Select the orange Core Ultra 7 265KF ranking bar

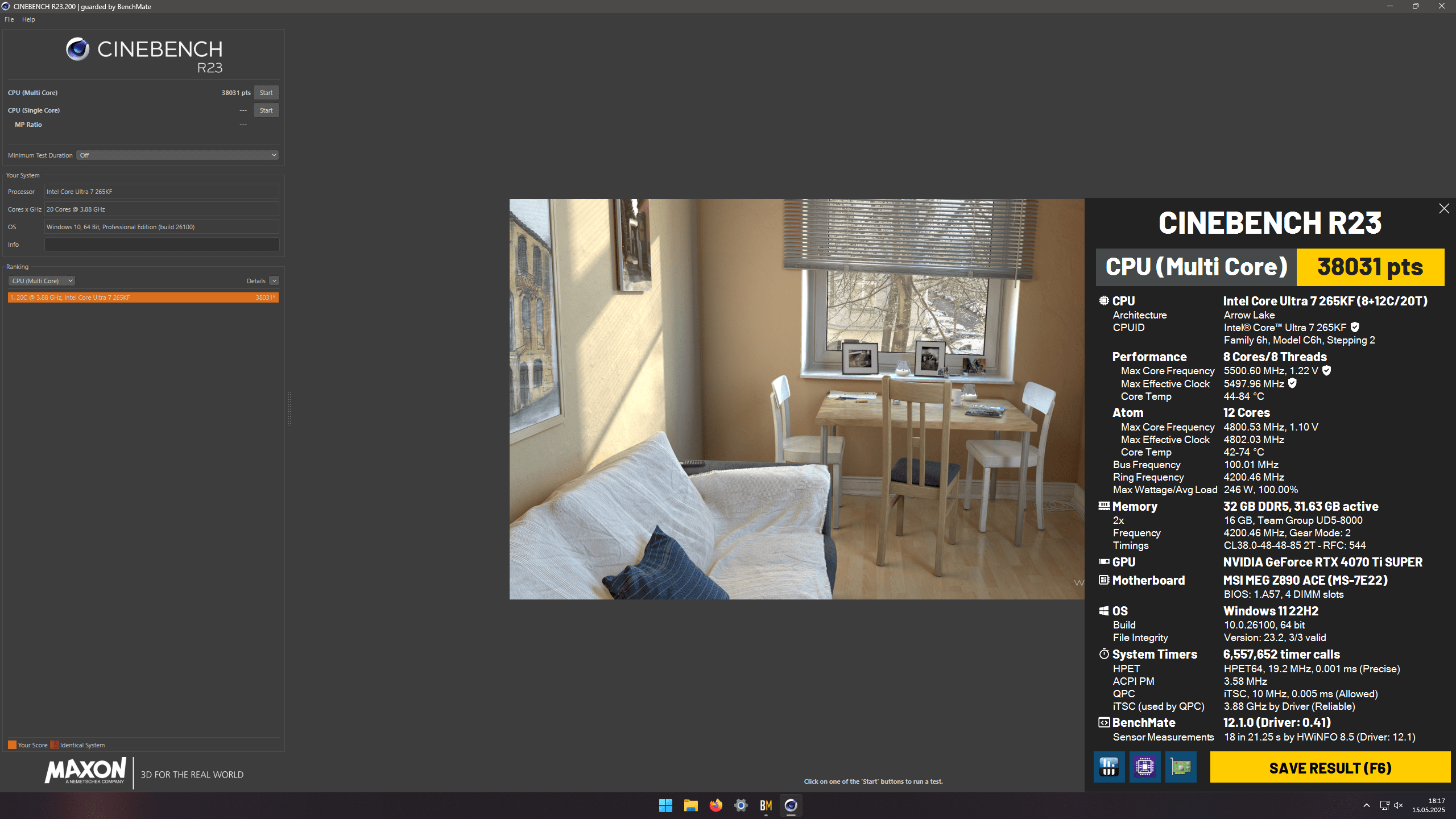point(143,297)
